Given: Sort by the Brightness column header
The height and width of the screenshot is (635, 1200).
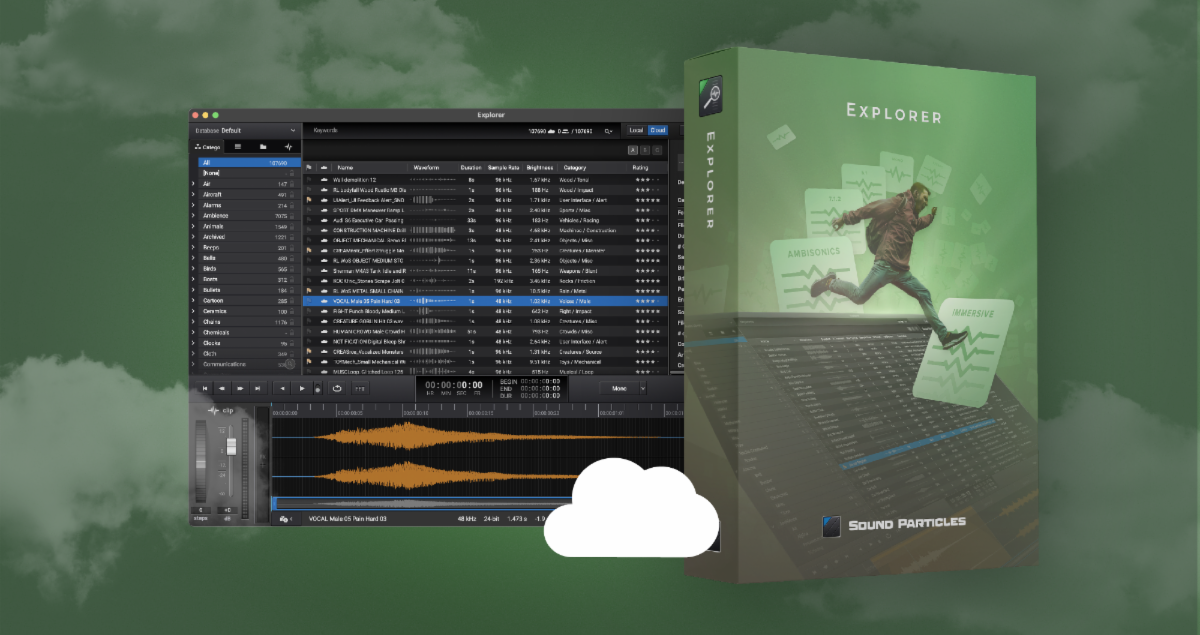Looking at the screenshot, I should coord(539,167).
